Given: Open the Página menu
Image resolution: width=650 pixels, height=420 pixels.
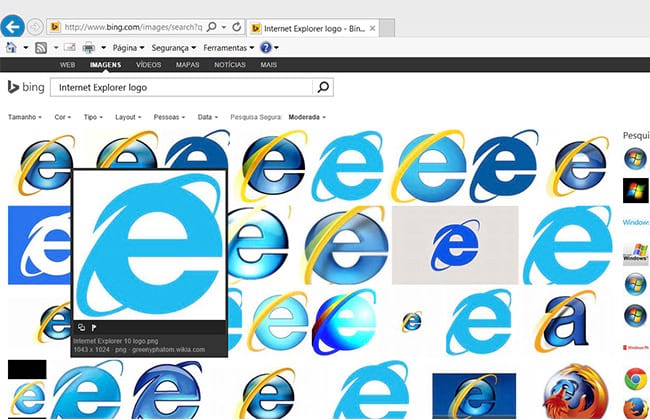Looking at the screenshot, I should [x=128, y=48].
